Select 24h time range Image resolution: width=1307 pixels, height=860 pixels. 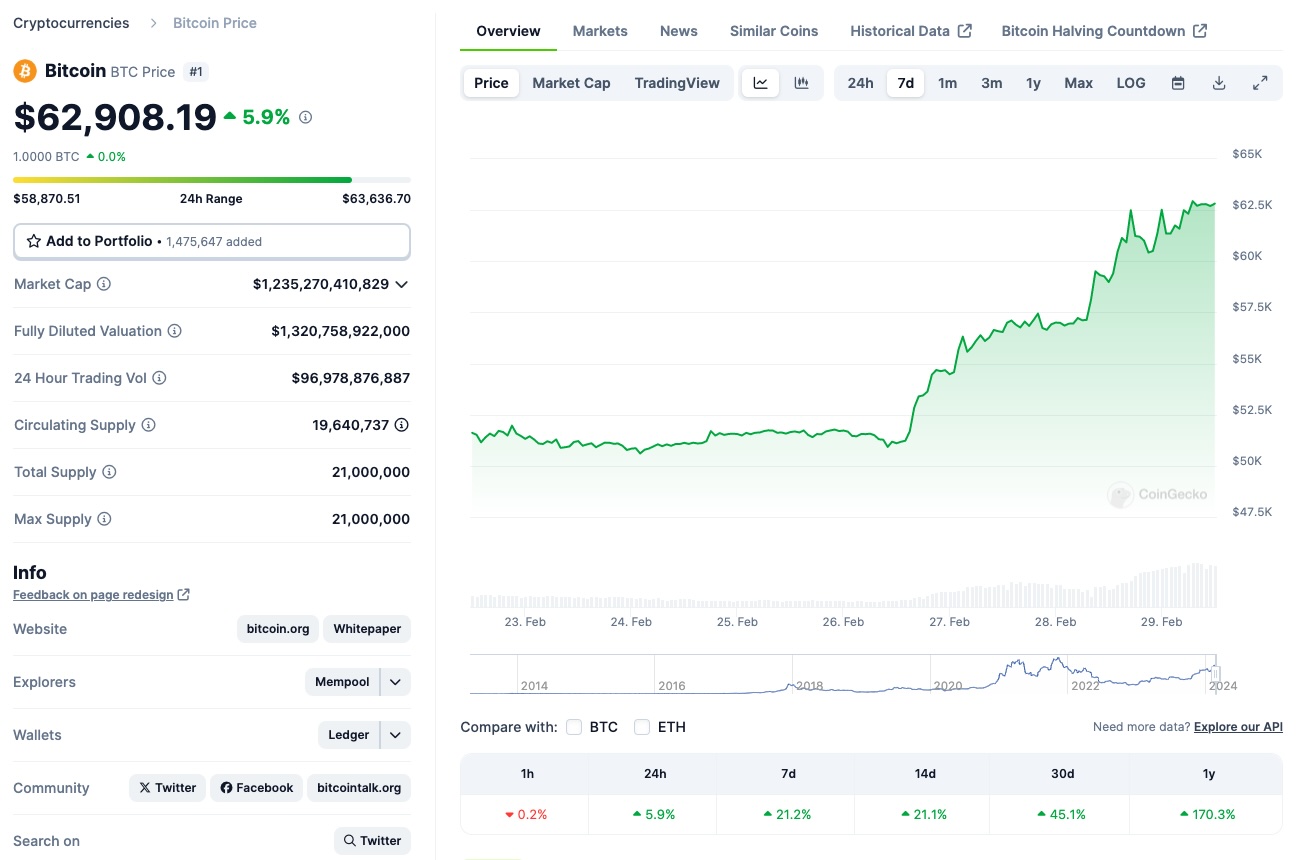(x=860, y=83)
